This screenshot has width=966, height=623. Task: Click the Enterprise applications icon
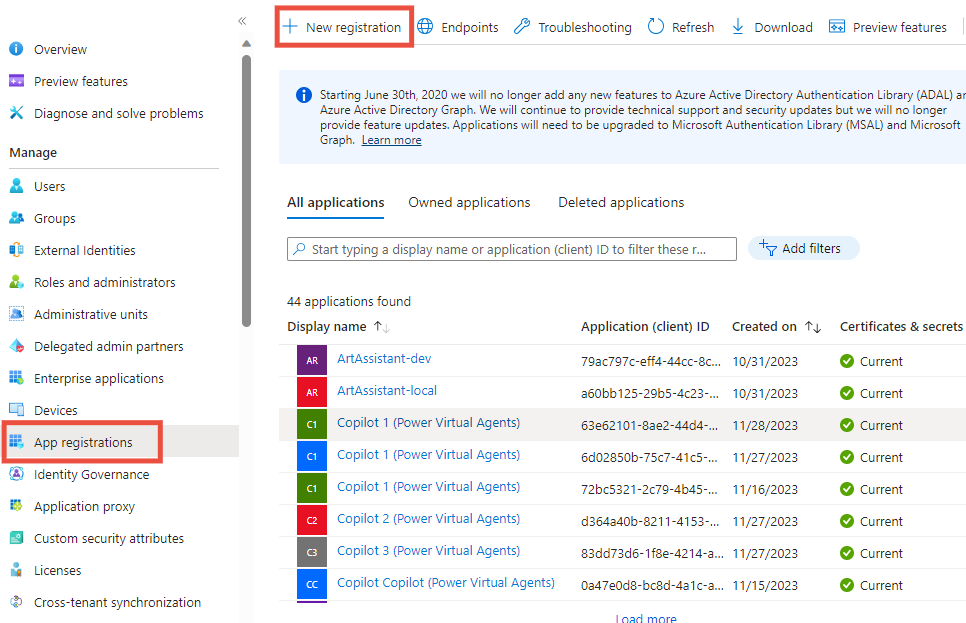coord(17,378)
